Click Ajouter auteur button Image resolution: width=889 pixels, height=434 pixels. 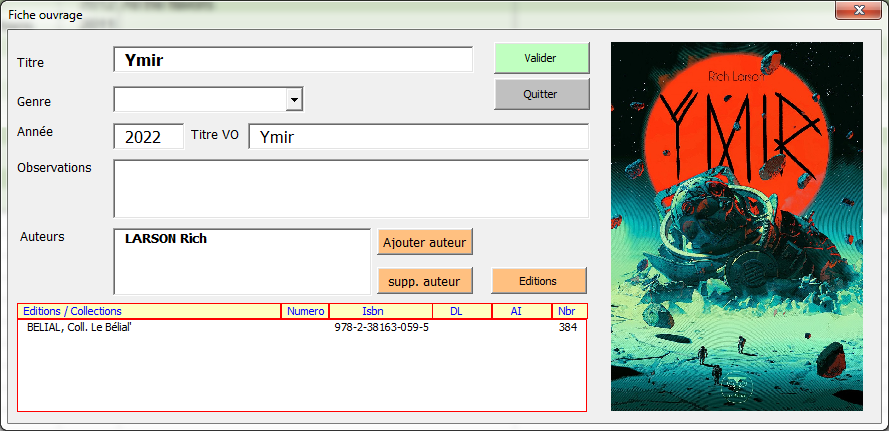click(x=425, y=243)
